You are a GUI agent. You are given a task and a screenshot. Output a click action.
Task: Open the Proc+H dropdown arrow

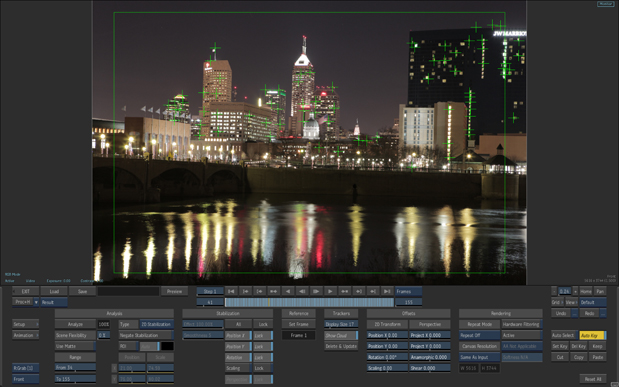(36, 302)
